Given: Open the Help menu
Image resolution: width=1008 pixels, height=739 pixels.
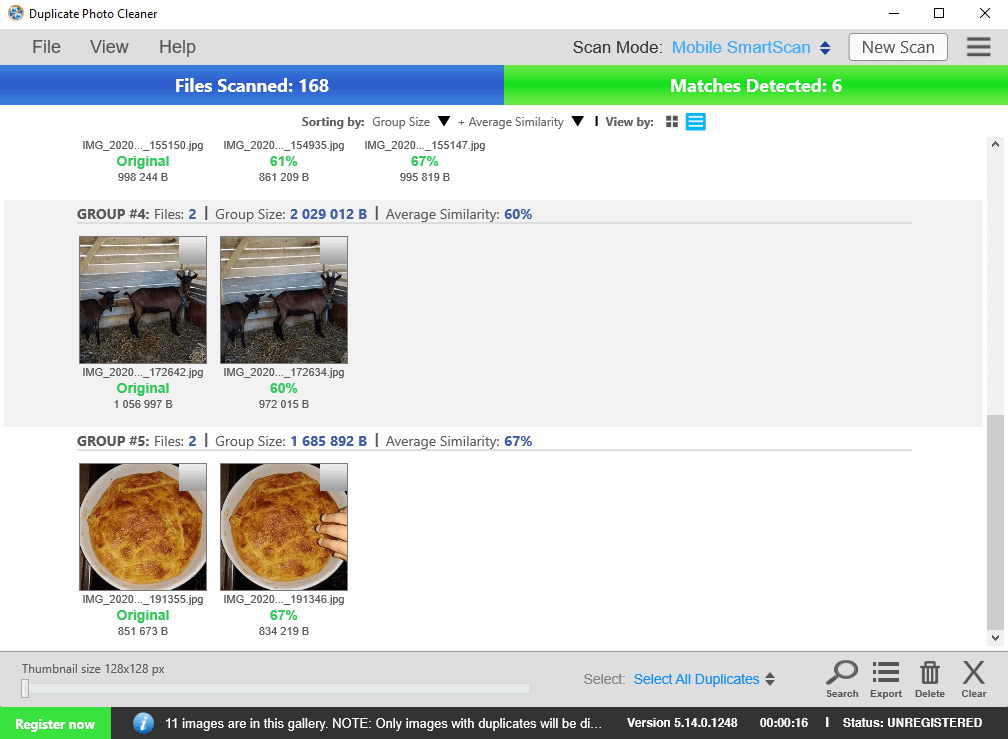Looking at the screenshot, I should point(177,47).
